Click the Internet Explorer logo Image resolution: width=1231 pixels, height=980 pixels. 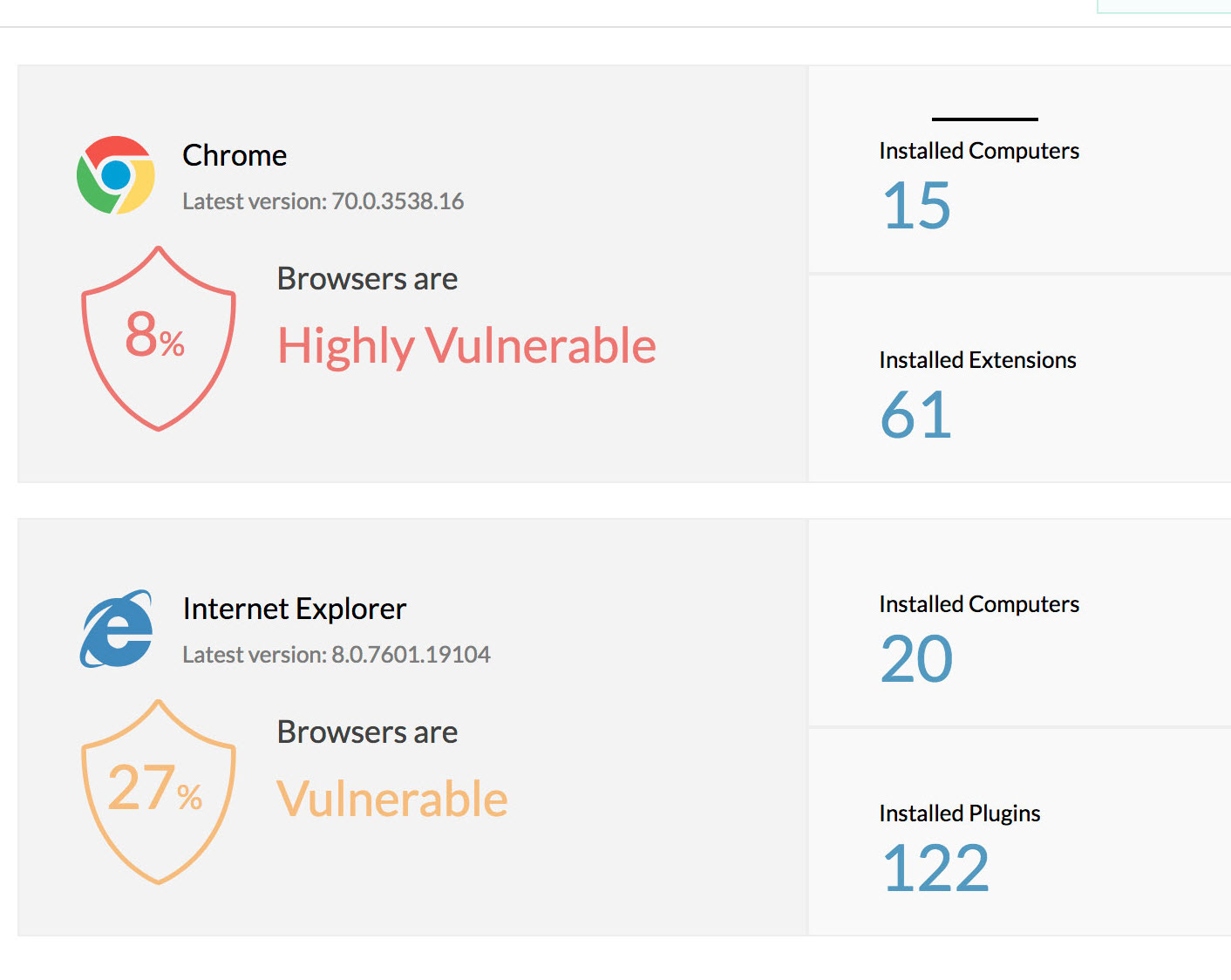[116, 629]
